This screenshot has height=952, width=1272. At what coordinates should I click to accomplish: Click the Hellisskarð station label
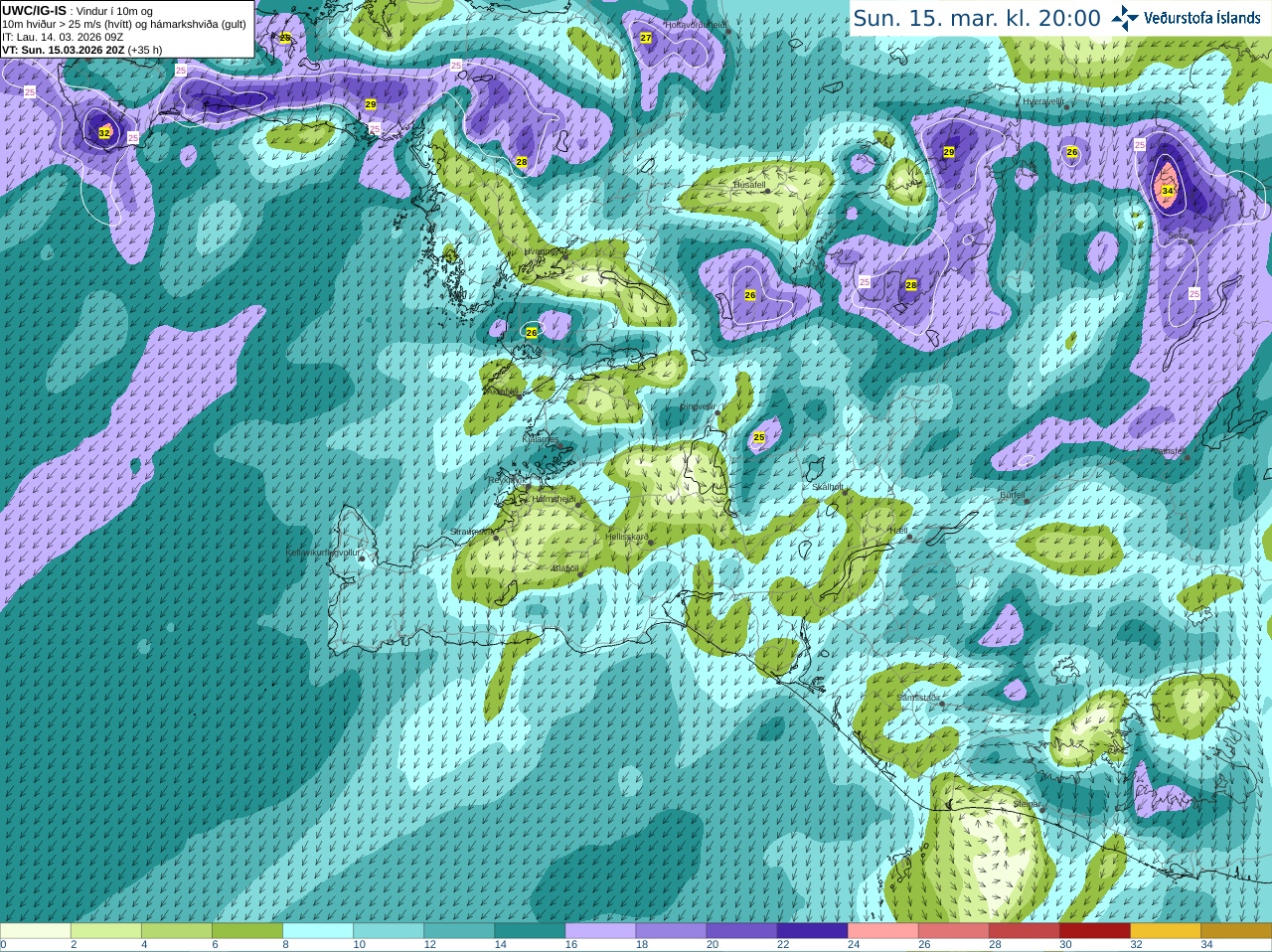tap(627, 537)
